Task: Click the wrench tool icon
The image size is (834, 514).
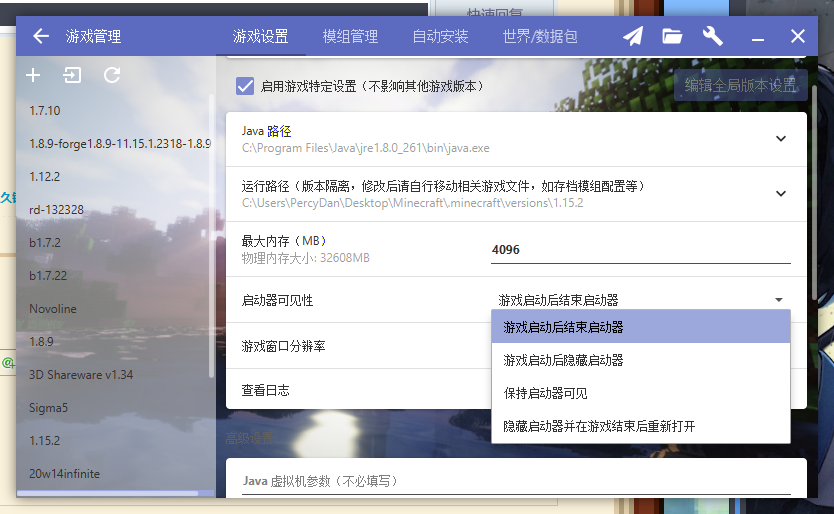Action: (x=713, y=36)
